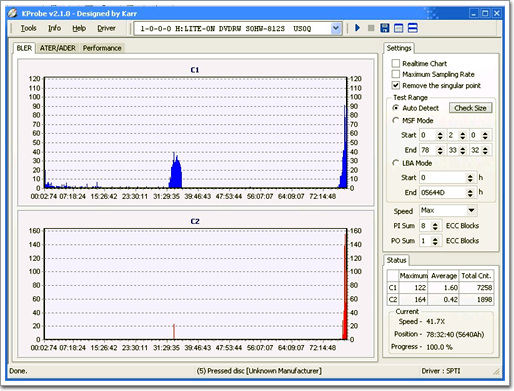
Task: Click the C2 chart title
Action: (x=195, y=221)
